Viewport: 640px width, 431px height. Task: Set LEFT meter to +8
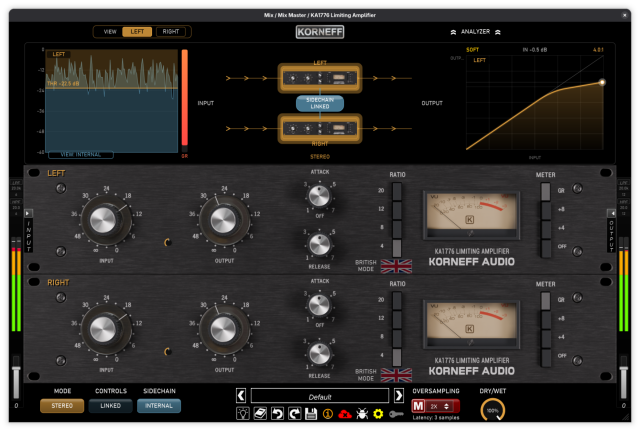click(545, 210)
